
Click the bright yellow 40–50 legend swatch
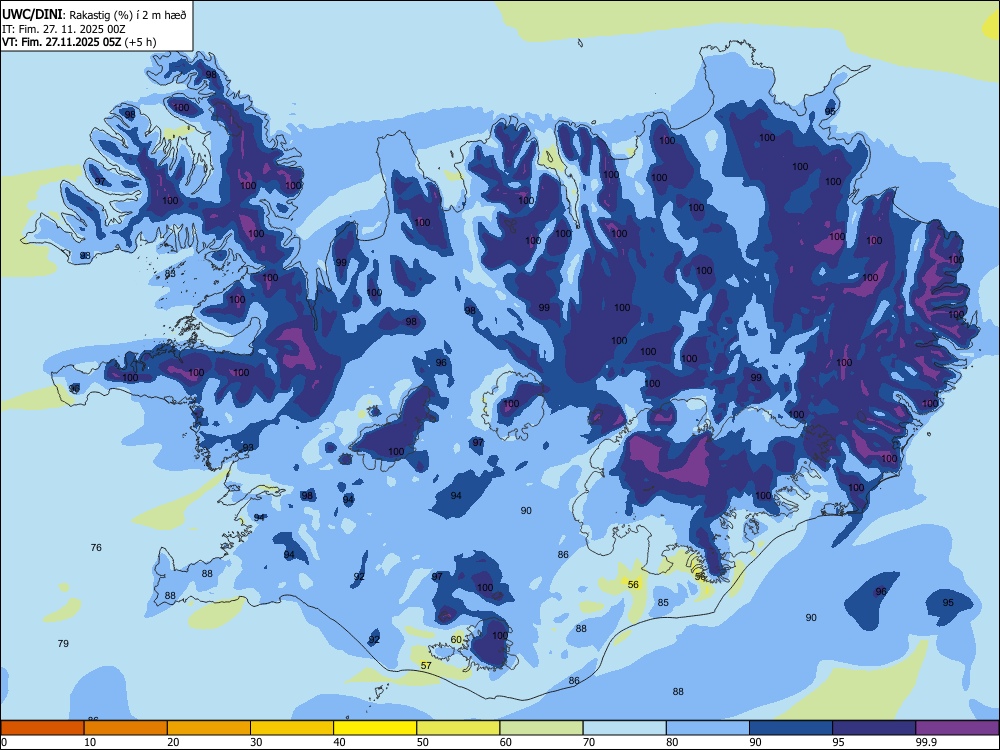[375, 728]
